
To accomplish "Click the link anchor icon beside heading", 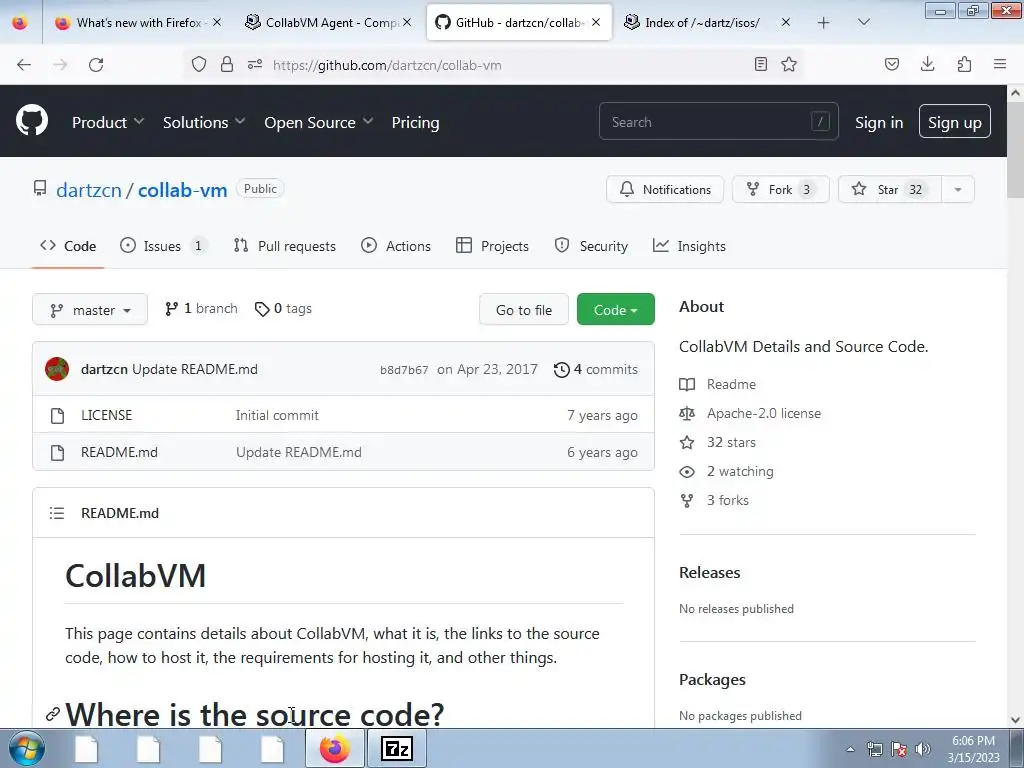I will tap(53, 714).
